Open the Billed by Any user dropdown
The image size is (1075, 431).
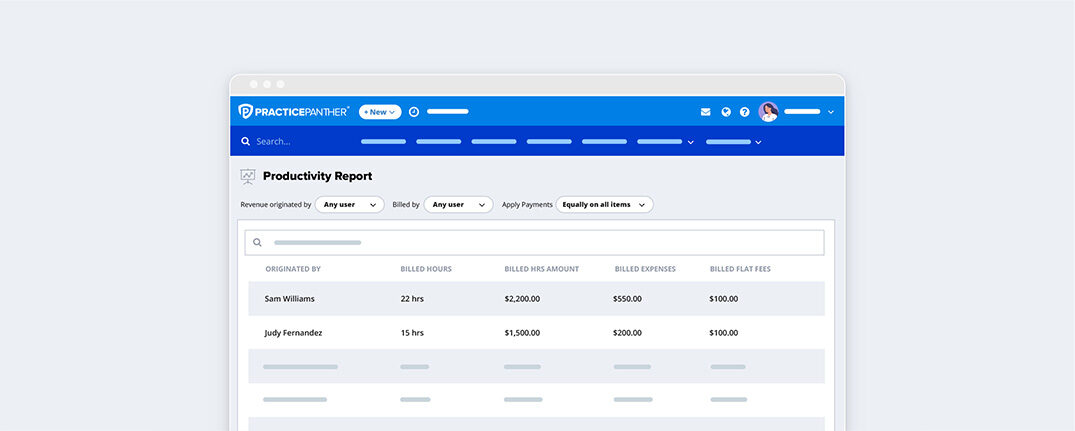click(459, 204)
